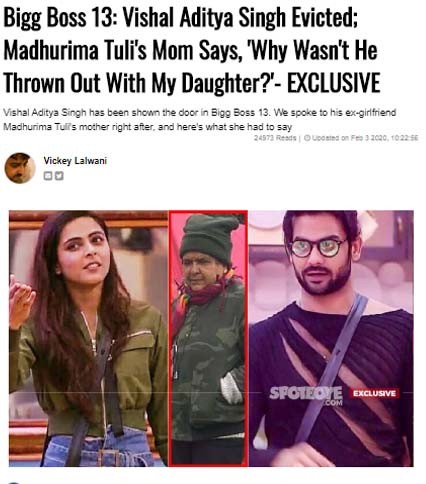Open the author's Twitter profile icon

tap(59, 176)
